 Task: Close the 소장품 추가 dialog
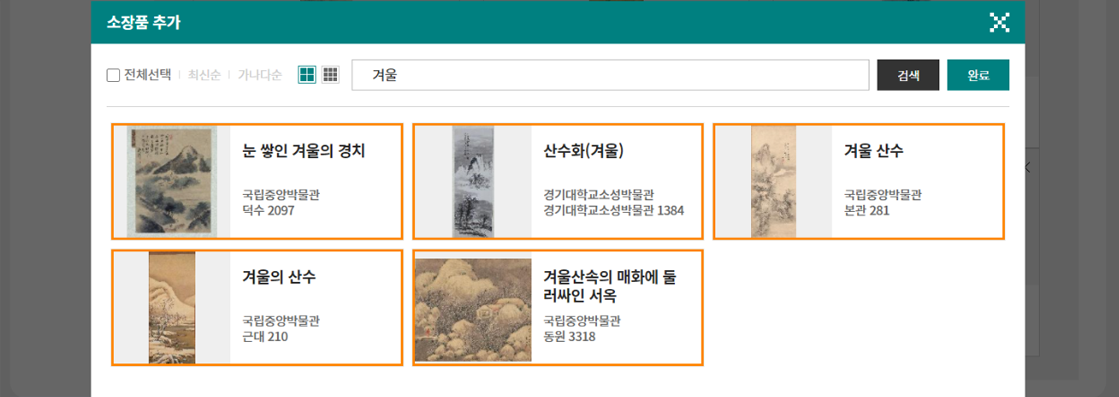(1000, 22)
